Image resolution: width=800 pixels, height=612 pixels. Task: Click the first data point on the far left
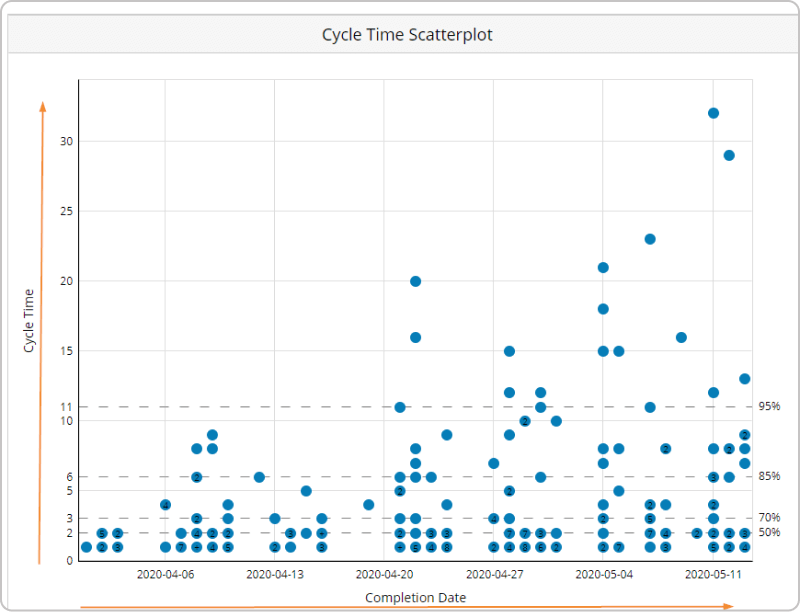(87, 547)
